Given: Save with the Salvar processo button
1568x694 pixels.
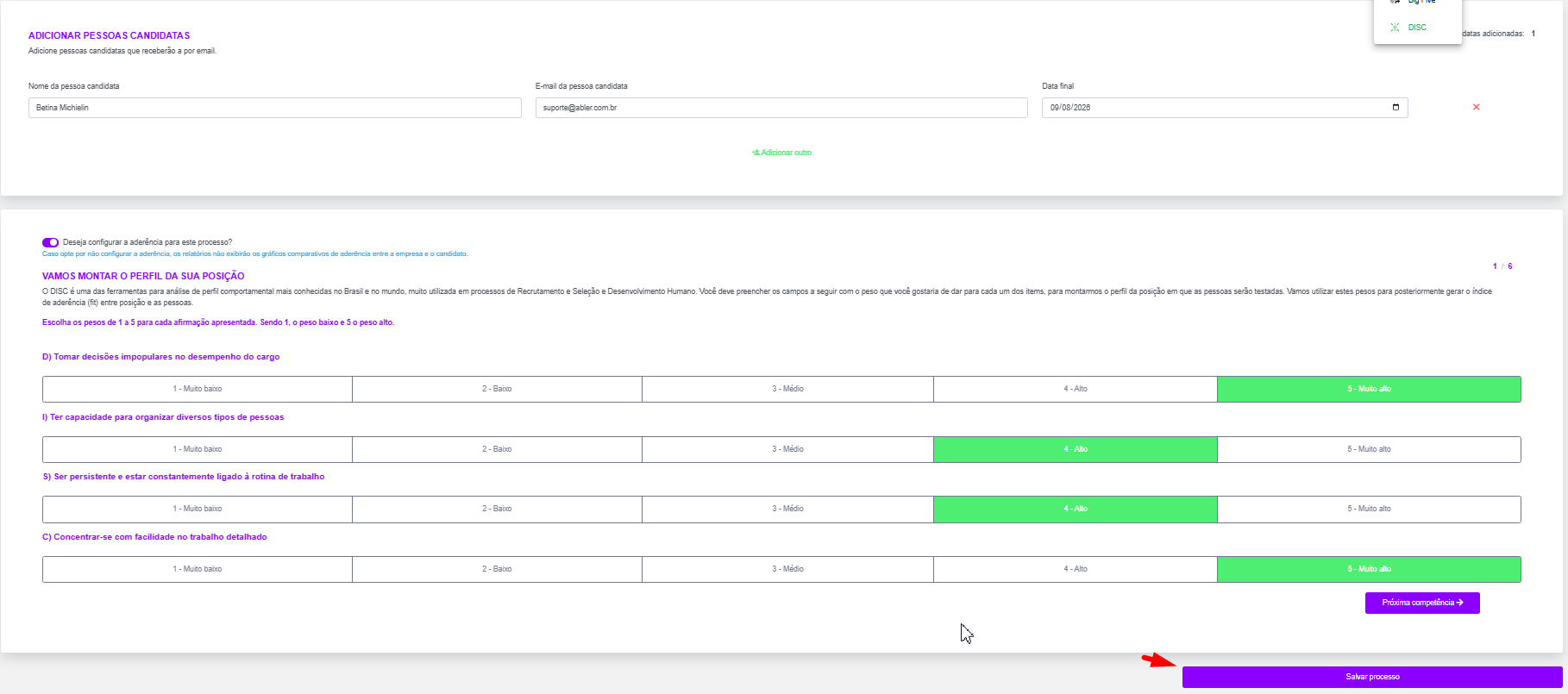Looking at the screenshot, I should click(1372, 677).
